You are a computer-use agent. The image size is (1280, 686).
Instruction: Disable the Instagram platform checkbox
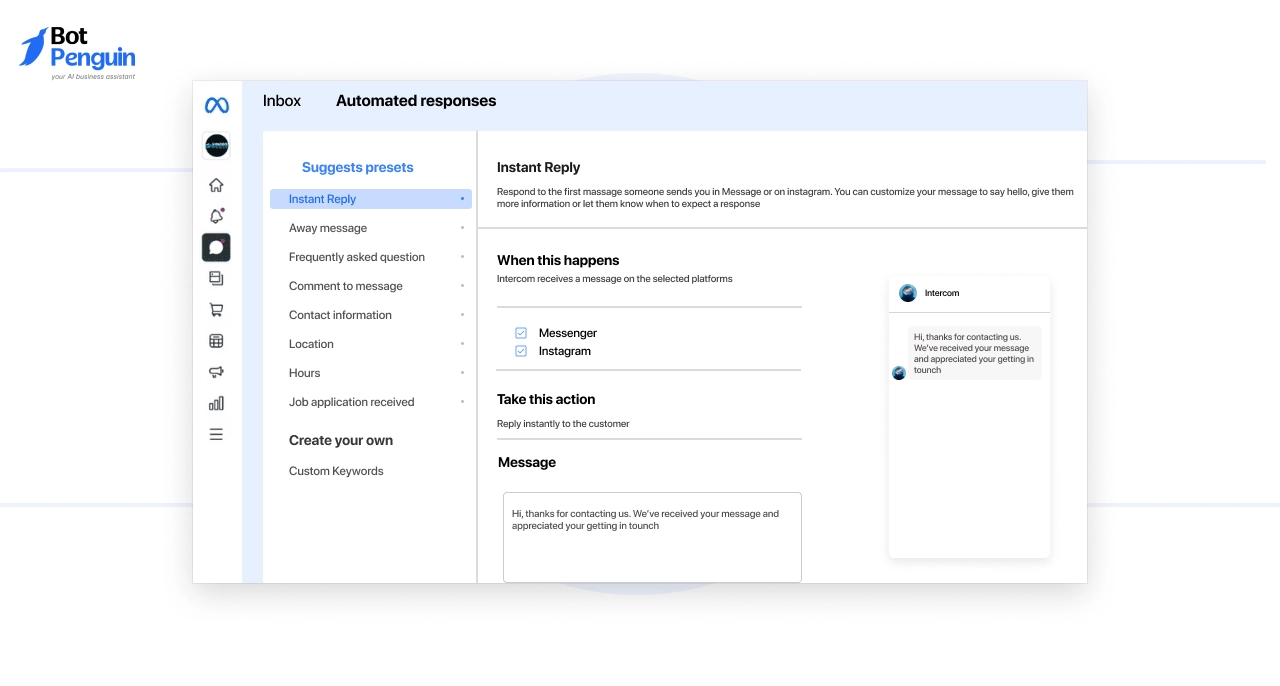coord(520,351)
